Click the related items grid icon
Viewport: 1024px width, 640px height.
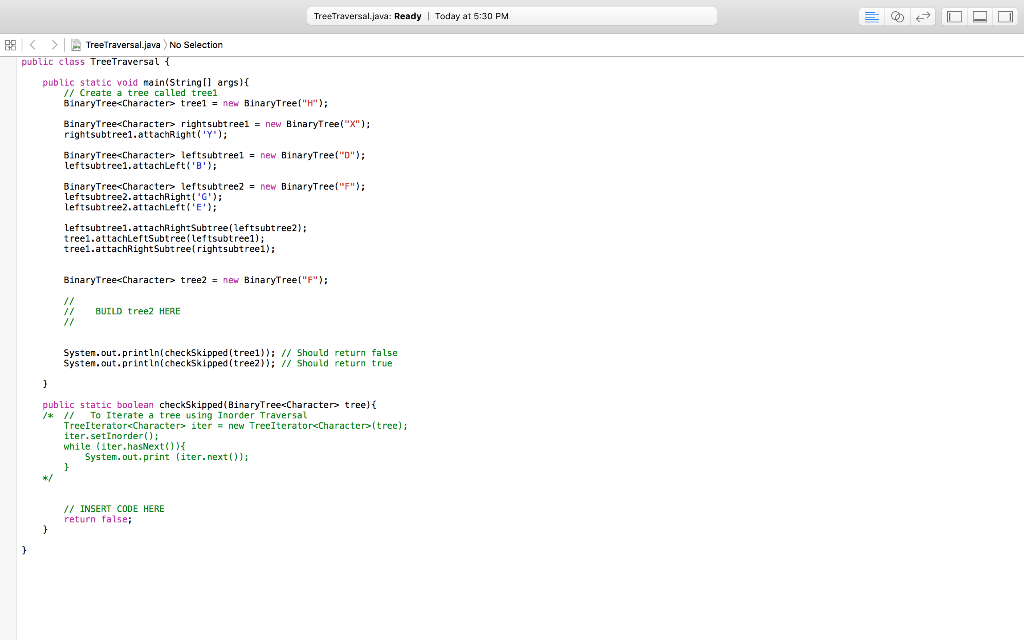10,45
